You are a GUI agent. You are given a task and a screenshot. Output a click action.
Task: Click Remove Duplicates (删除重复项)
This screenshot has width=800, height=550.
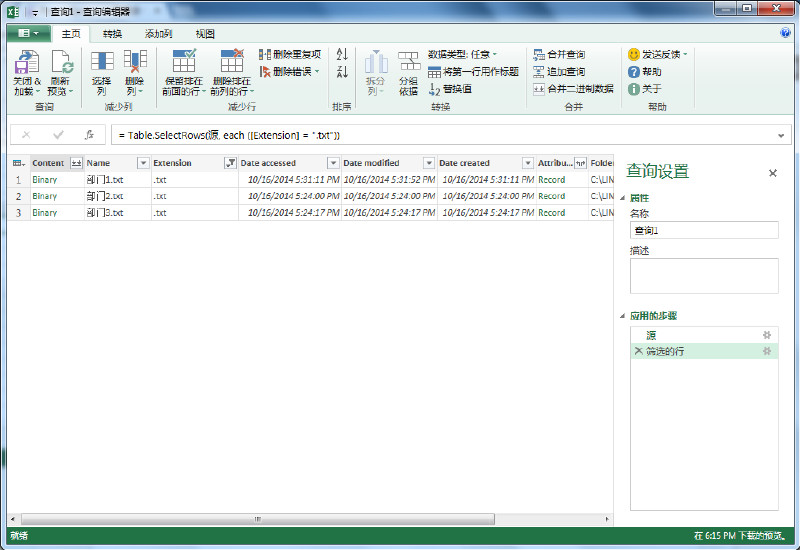(290, 54)
